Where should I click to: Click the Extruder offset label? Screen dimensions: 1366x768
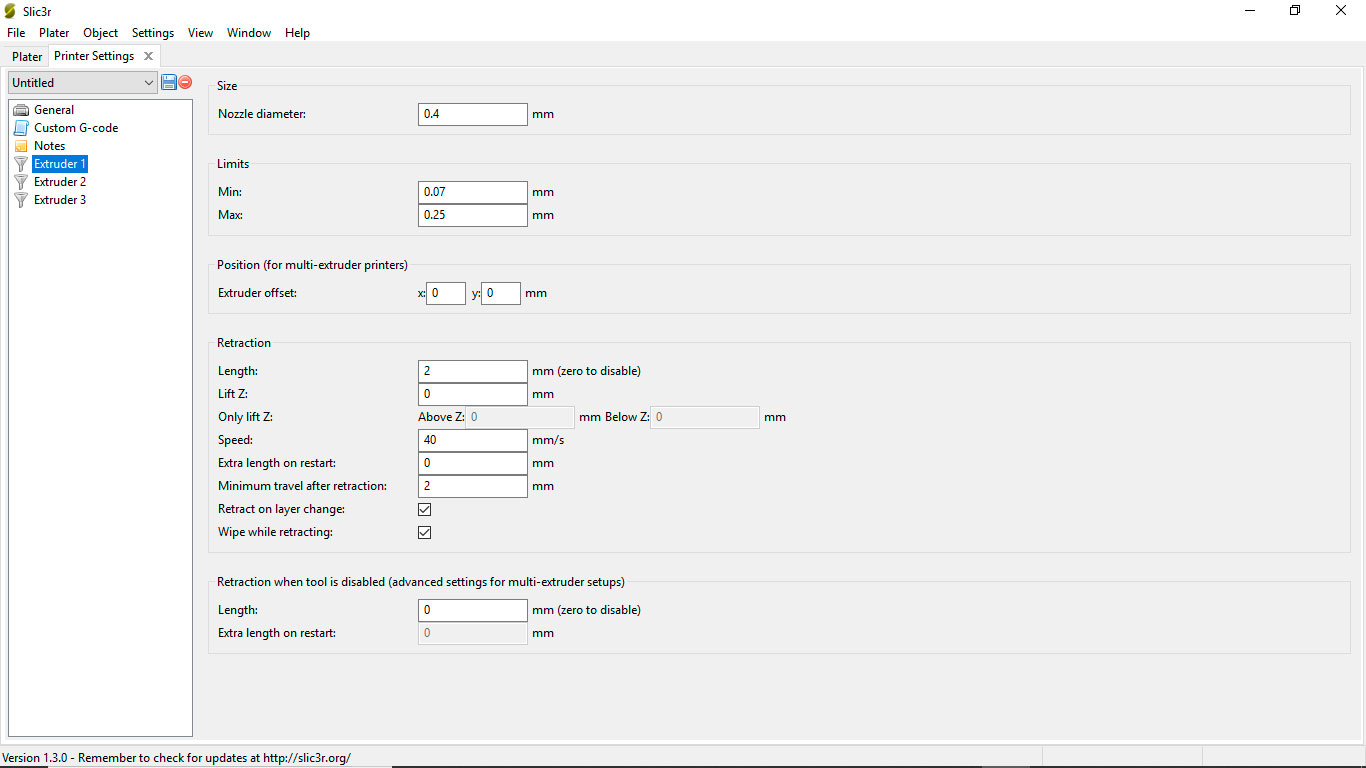click(258, 293)
